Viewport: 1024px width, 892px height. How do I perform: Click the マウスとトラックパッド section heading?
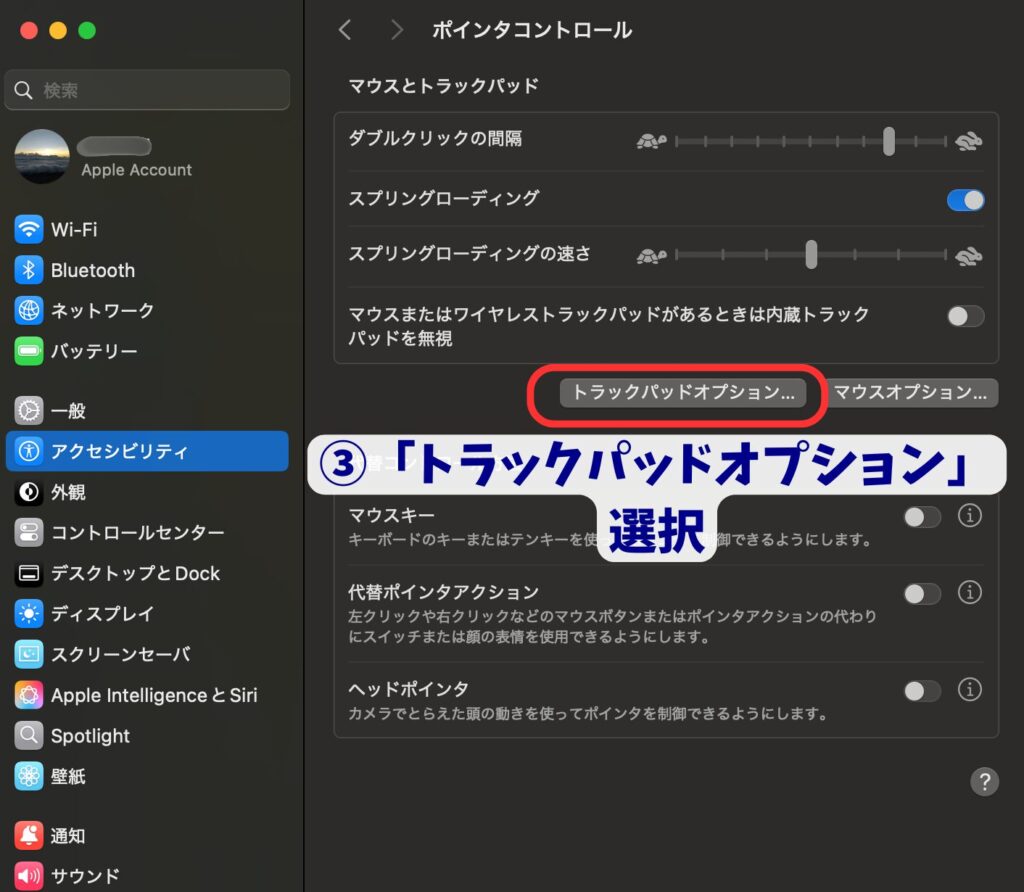[x=443, y=86]
